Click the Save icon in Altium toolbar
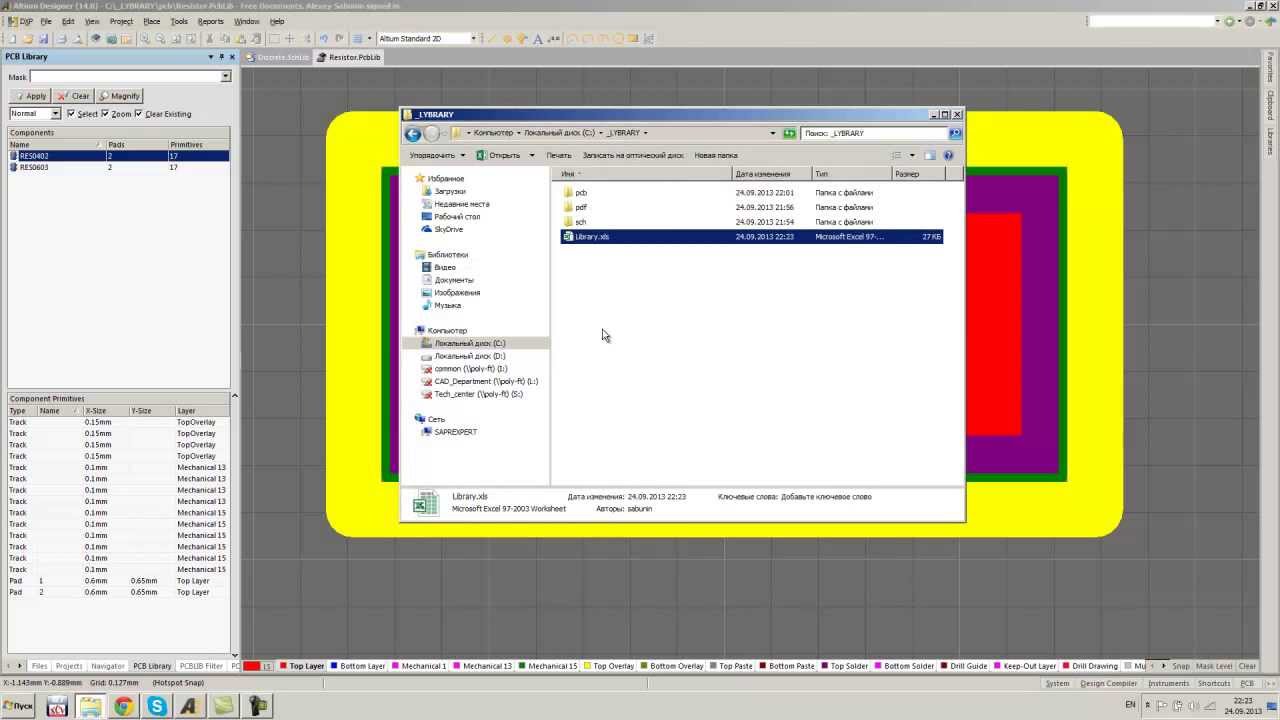The image size is (1280, 720). (44, 38)
